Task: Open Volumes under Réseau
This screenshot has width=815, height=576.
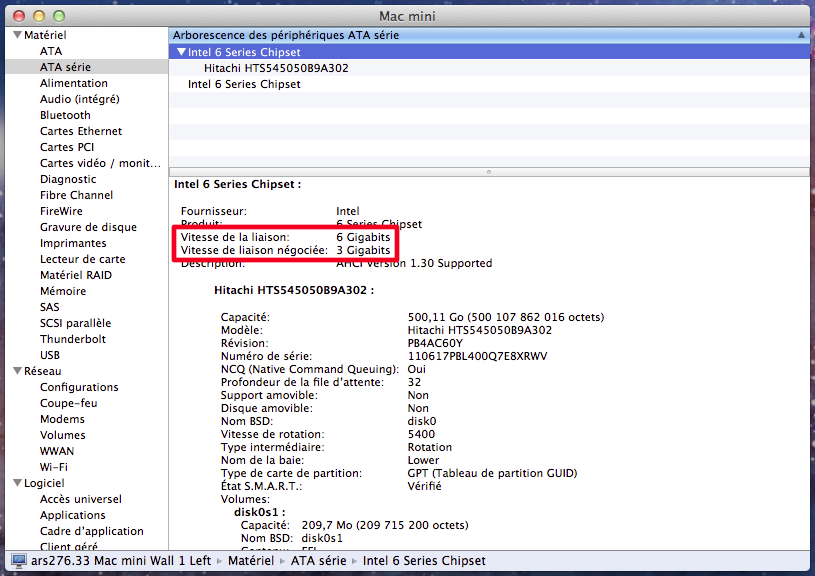Action: tap(63, 435)
